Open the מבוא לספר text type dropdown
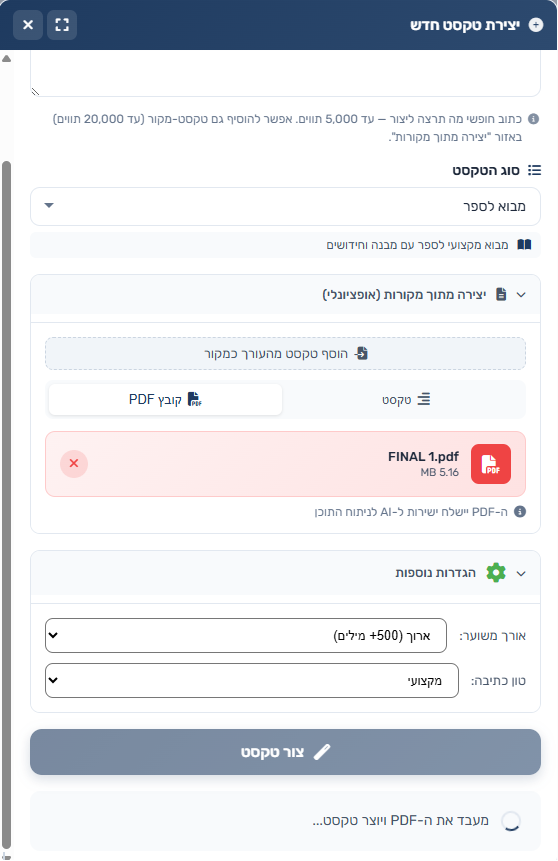The image size is (558, 861). [286, 206]
